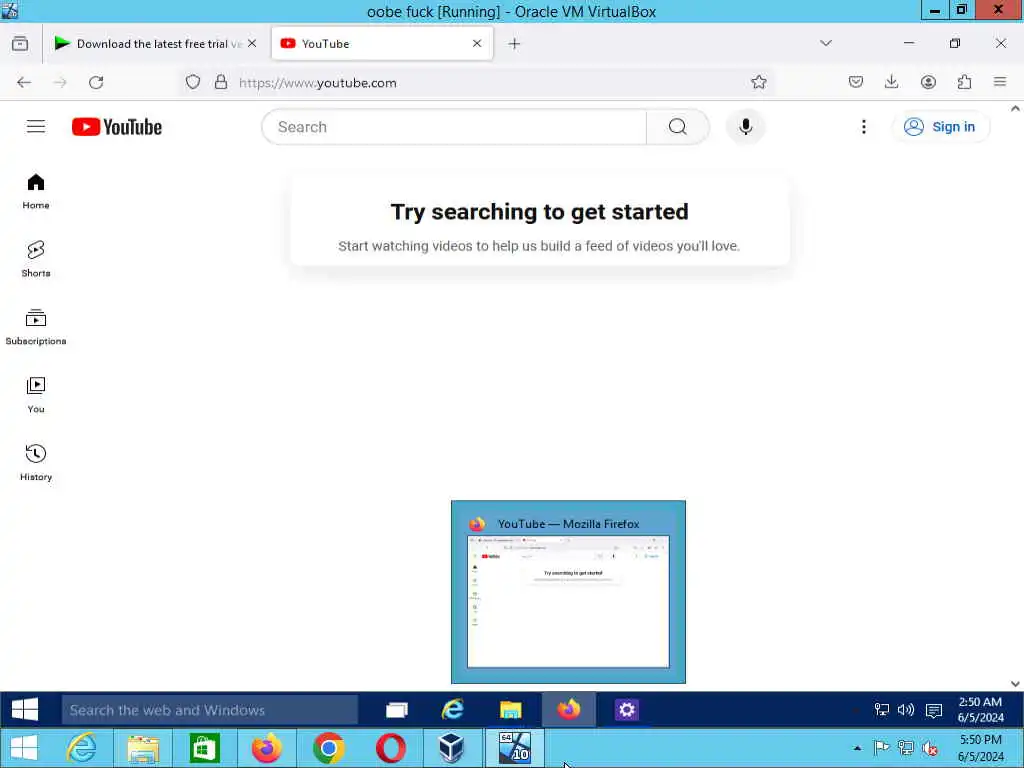Open File Explorer in guest taskbar
The image size is (1024, 768).
pos(511,710)
